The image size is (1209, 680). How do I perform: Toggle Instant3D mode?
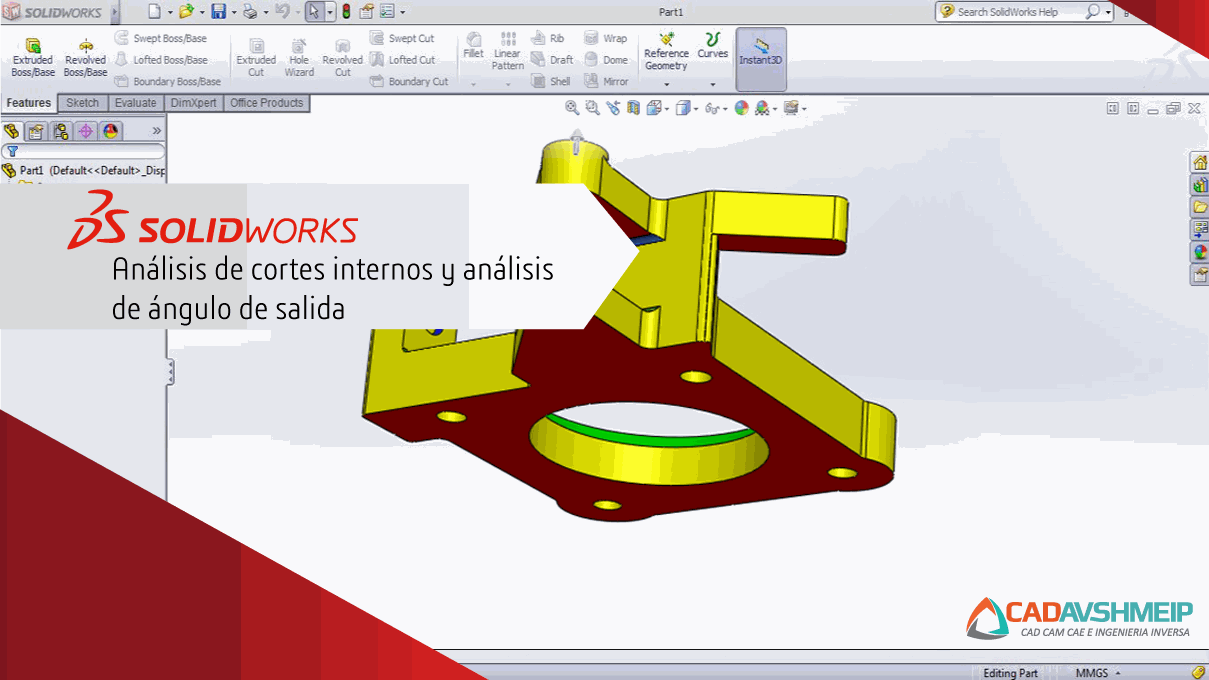[761, 58]
